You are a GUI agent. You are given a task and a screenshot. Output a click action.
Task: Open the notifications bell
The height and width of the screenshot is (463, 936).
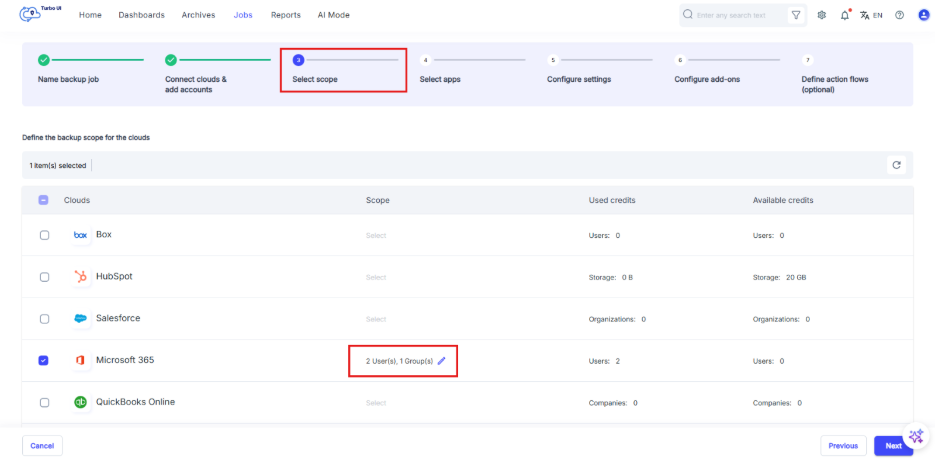click(x=845, y=15)
